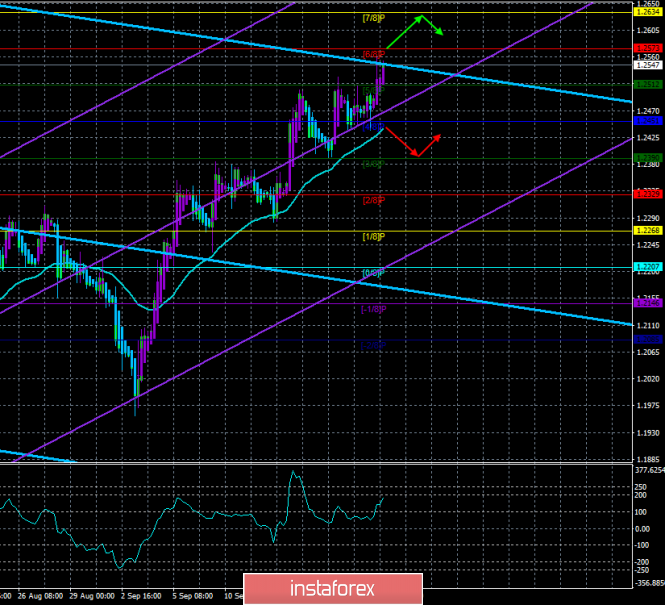Click the 1.1885 price scale value
Screen dimensions: 665x605
pyautogui.click(x=648, y=460)
